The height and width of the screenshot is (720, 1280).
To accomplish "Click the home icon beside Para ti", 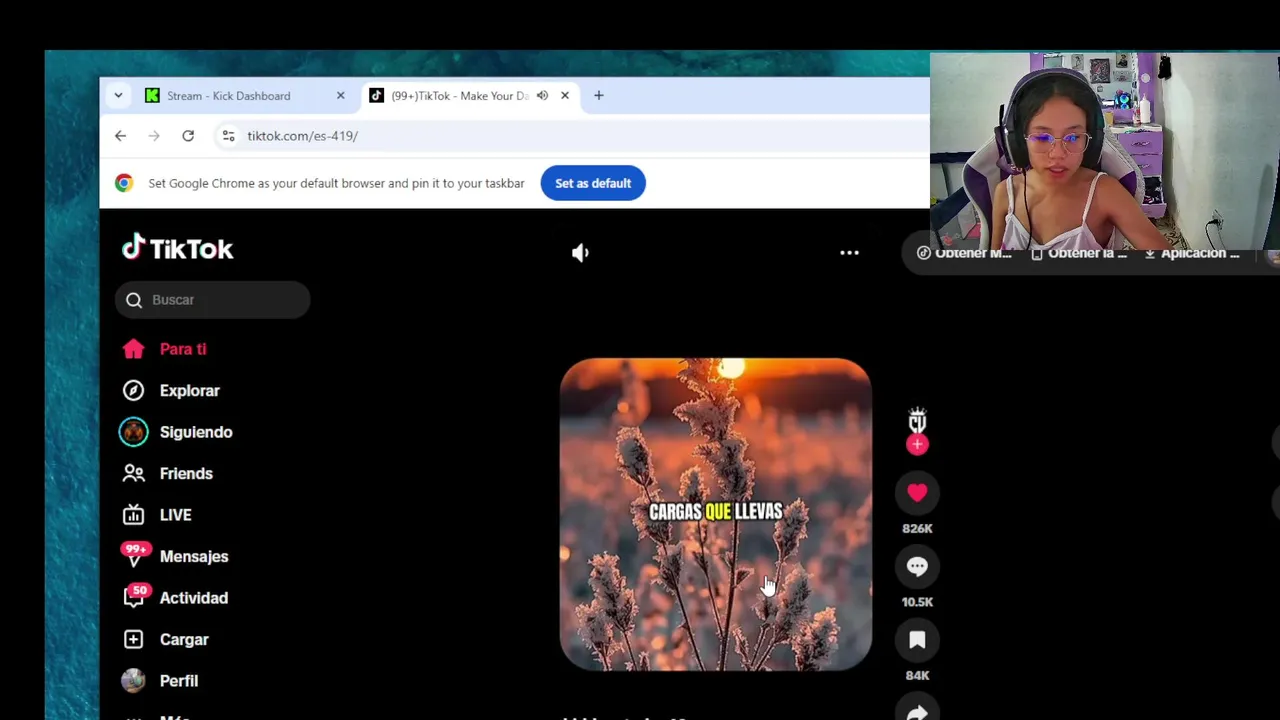I will 133,349.
